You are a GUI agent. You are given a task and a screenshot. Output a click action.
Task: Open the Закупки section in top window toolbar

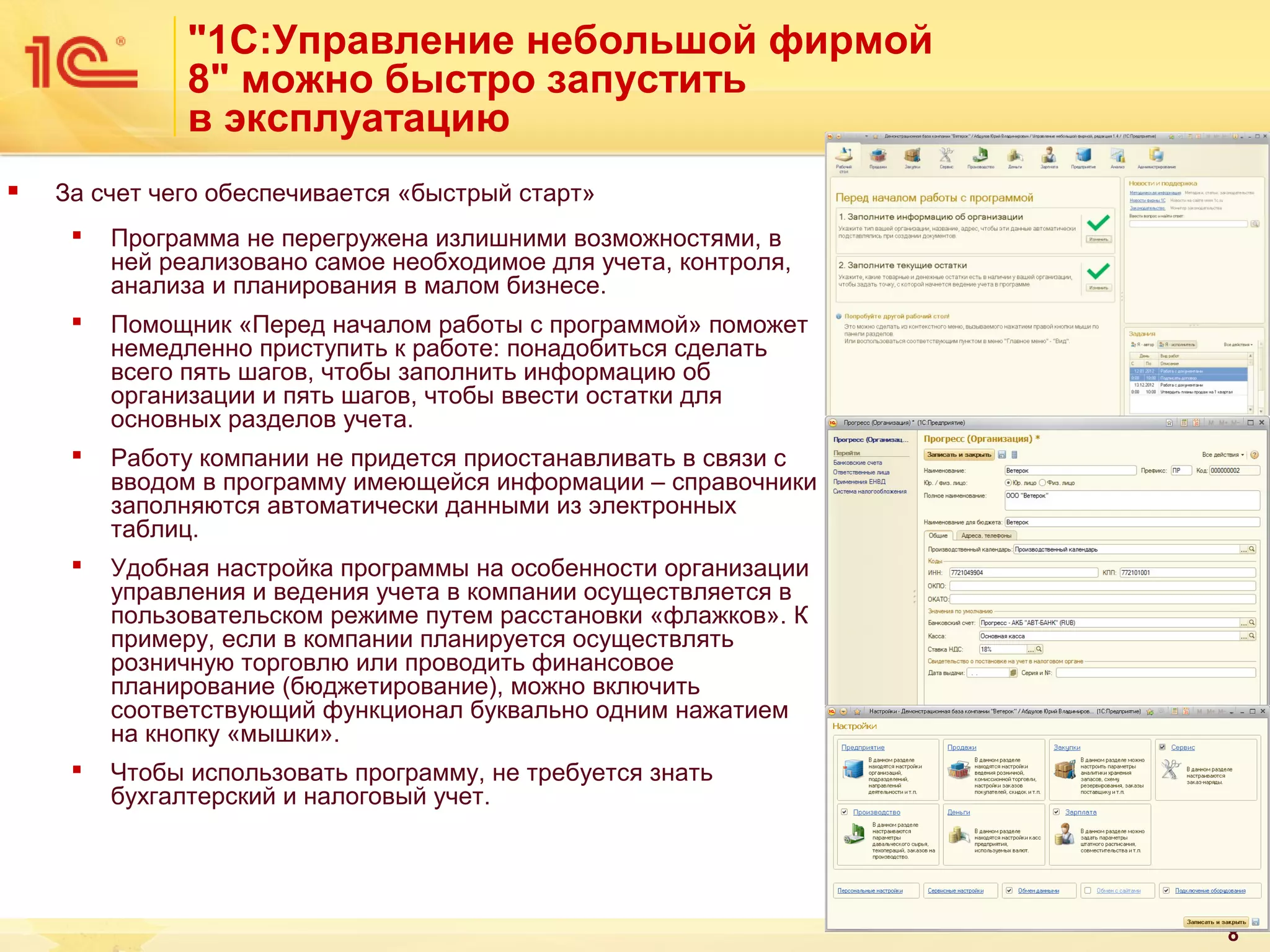(x=912, y=159)
